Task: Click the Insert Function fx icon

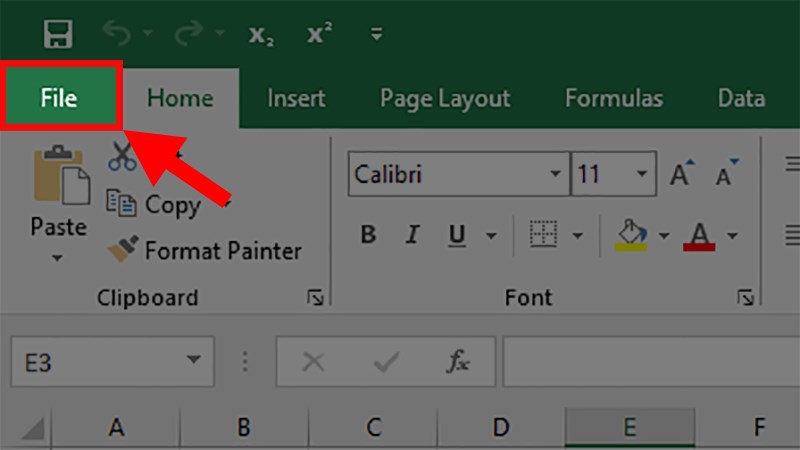Action: pyautogui.click(x=458, y=362)
